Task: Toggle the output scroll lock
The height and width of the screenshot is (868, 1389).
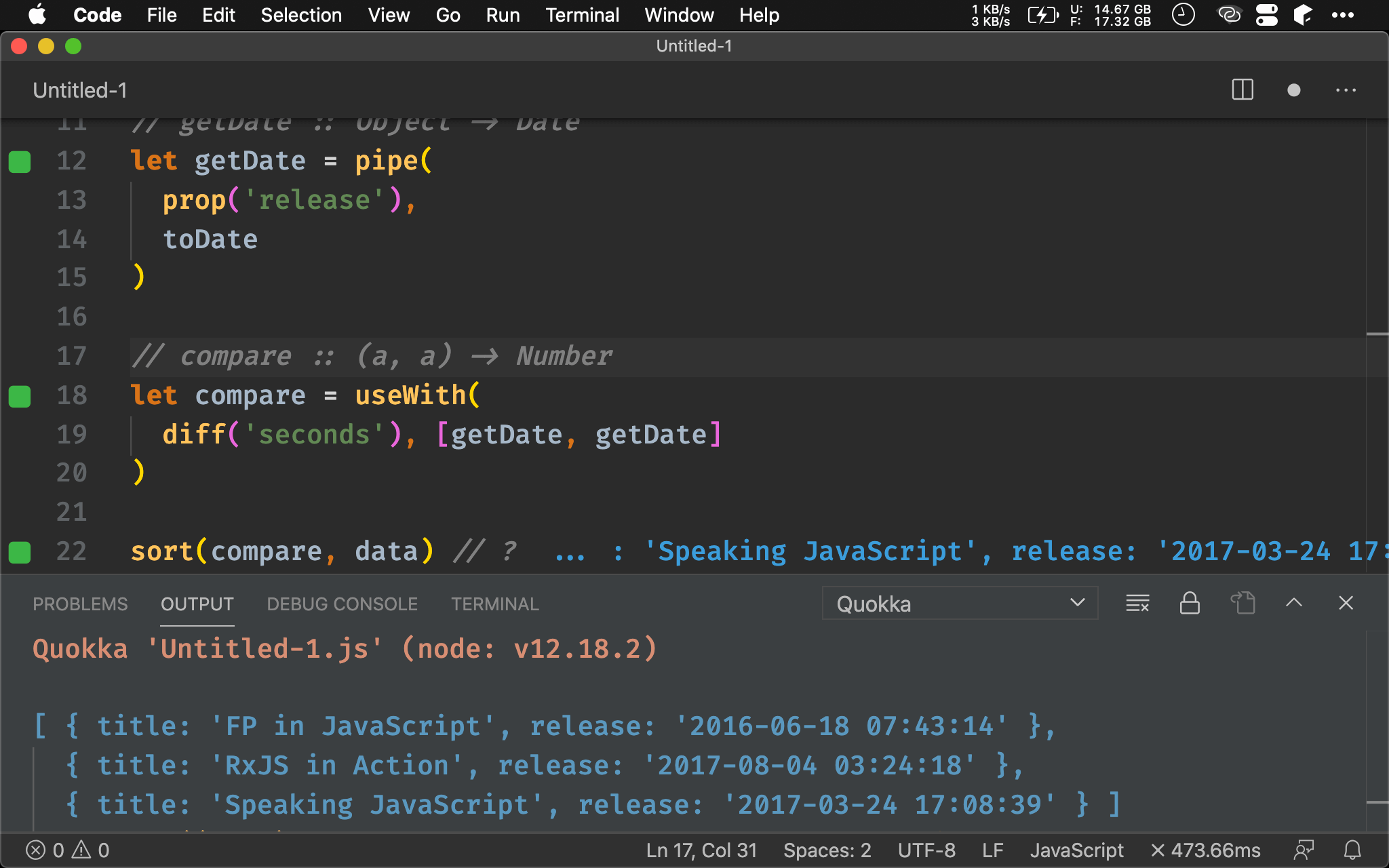Action: coord(1190,603)
